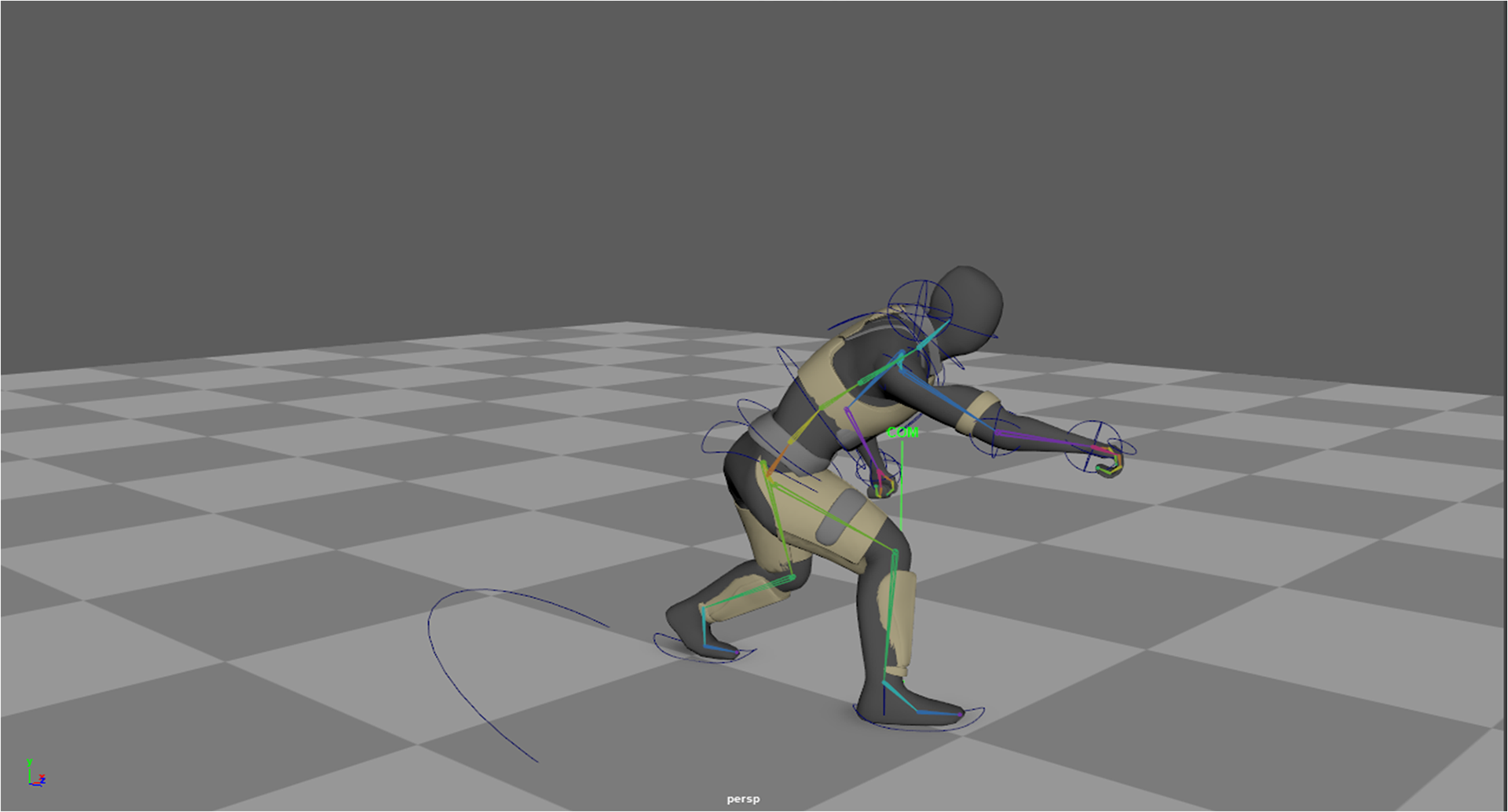
Task: Click the XYZ axis orientation gizmo
Action: tap(35, 773)
